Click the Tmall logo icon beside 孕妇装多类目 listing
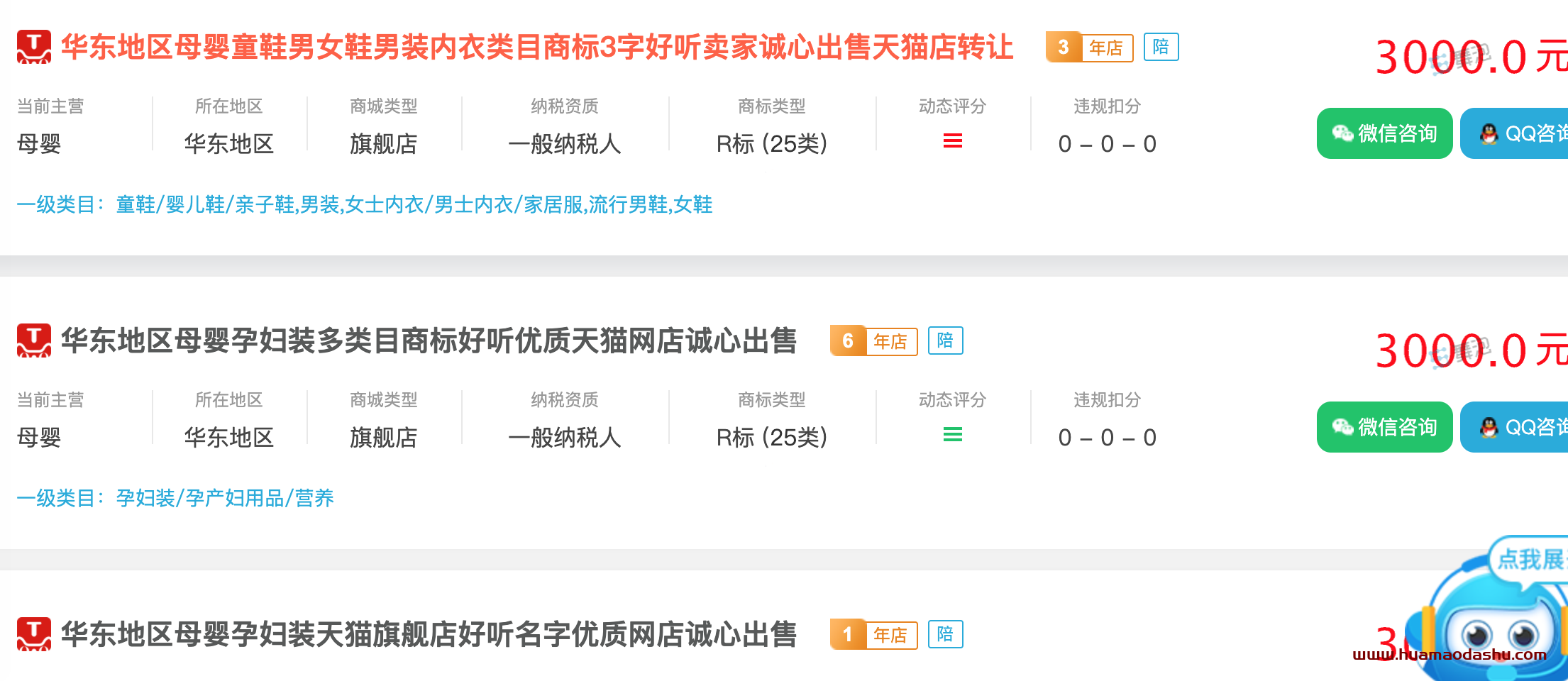Screen dimensions: 1568x681 (x=34, y=340)
